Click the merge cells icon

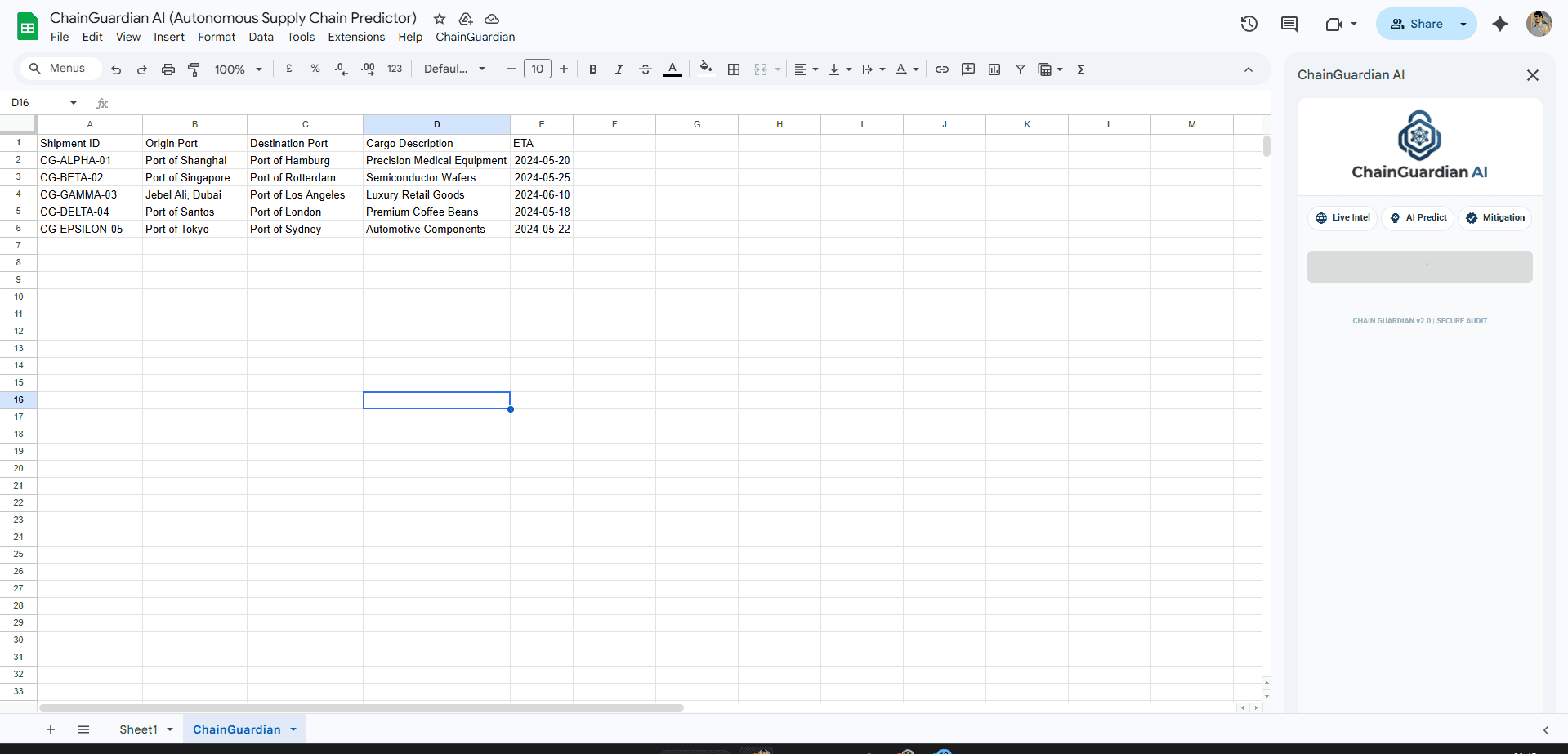(761, 69)
